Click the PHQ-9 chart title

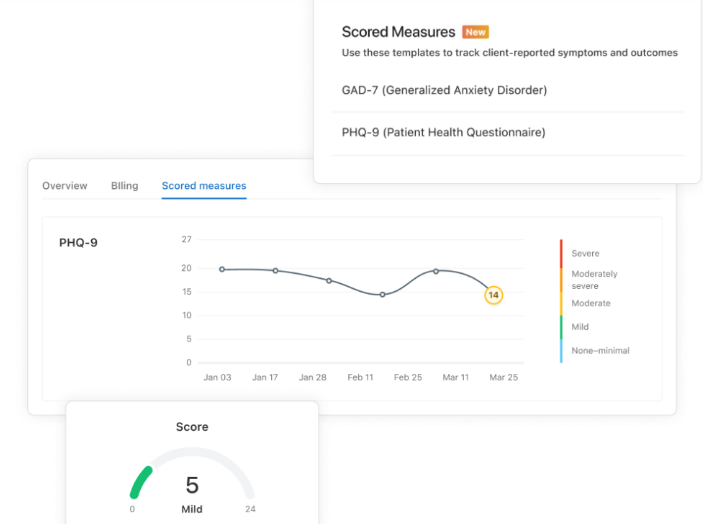(78, 242)
